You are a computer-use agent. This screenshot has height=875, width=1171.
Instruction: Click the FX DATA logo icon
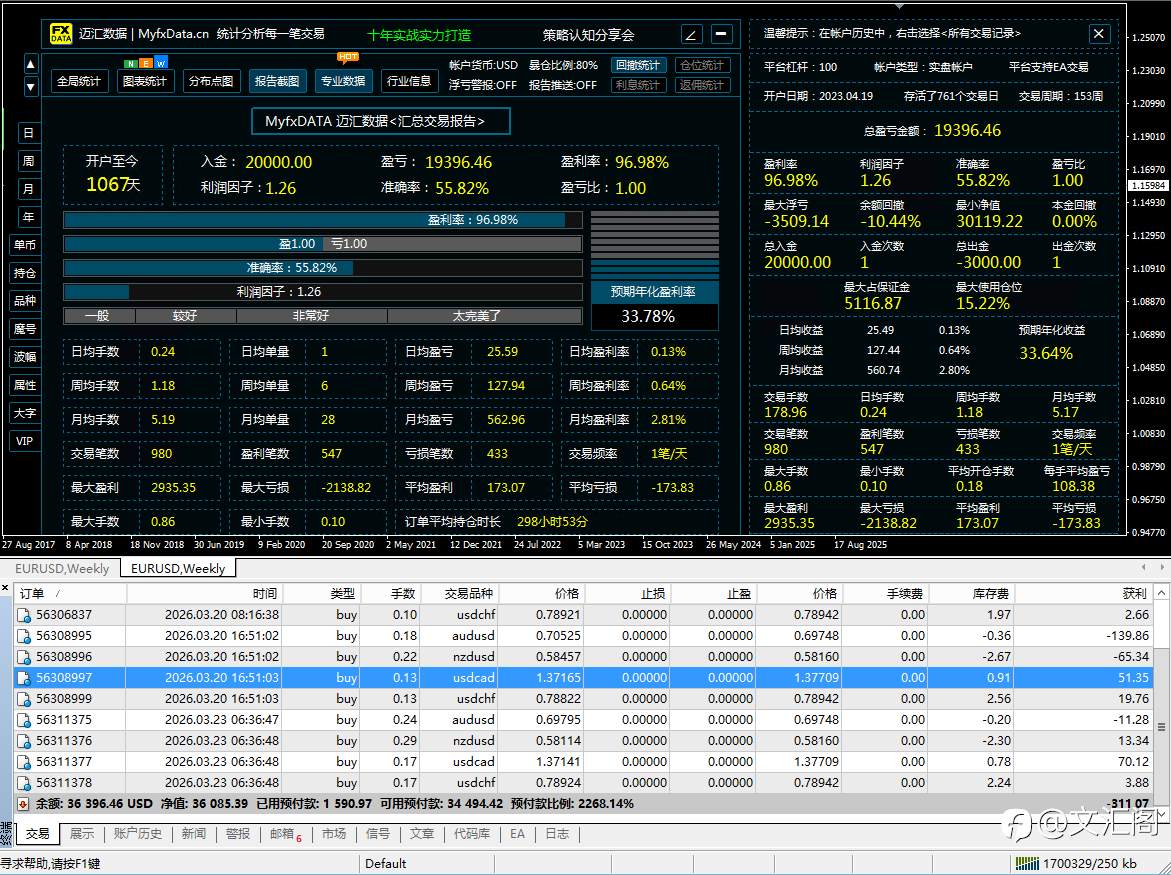[x=61, y=34]
